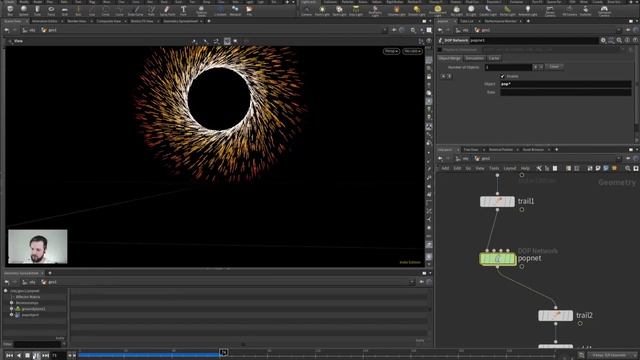Switch to the Performance Monitor tab
The height and width of the screenshot is (360, 640).
click(x=500, y=21)
